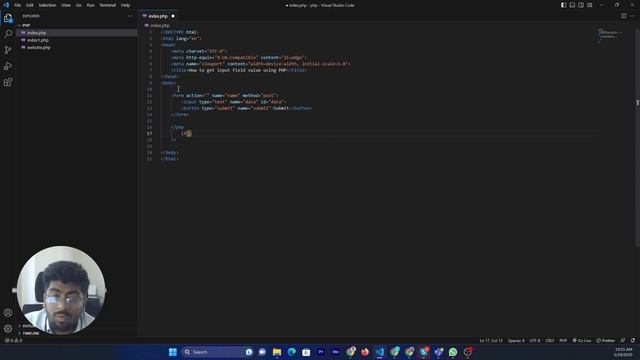Open Microsoft Teams from the taskbar
Screen dimensions: 640x360
438,352
